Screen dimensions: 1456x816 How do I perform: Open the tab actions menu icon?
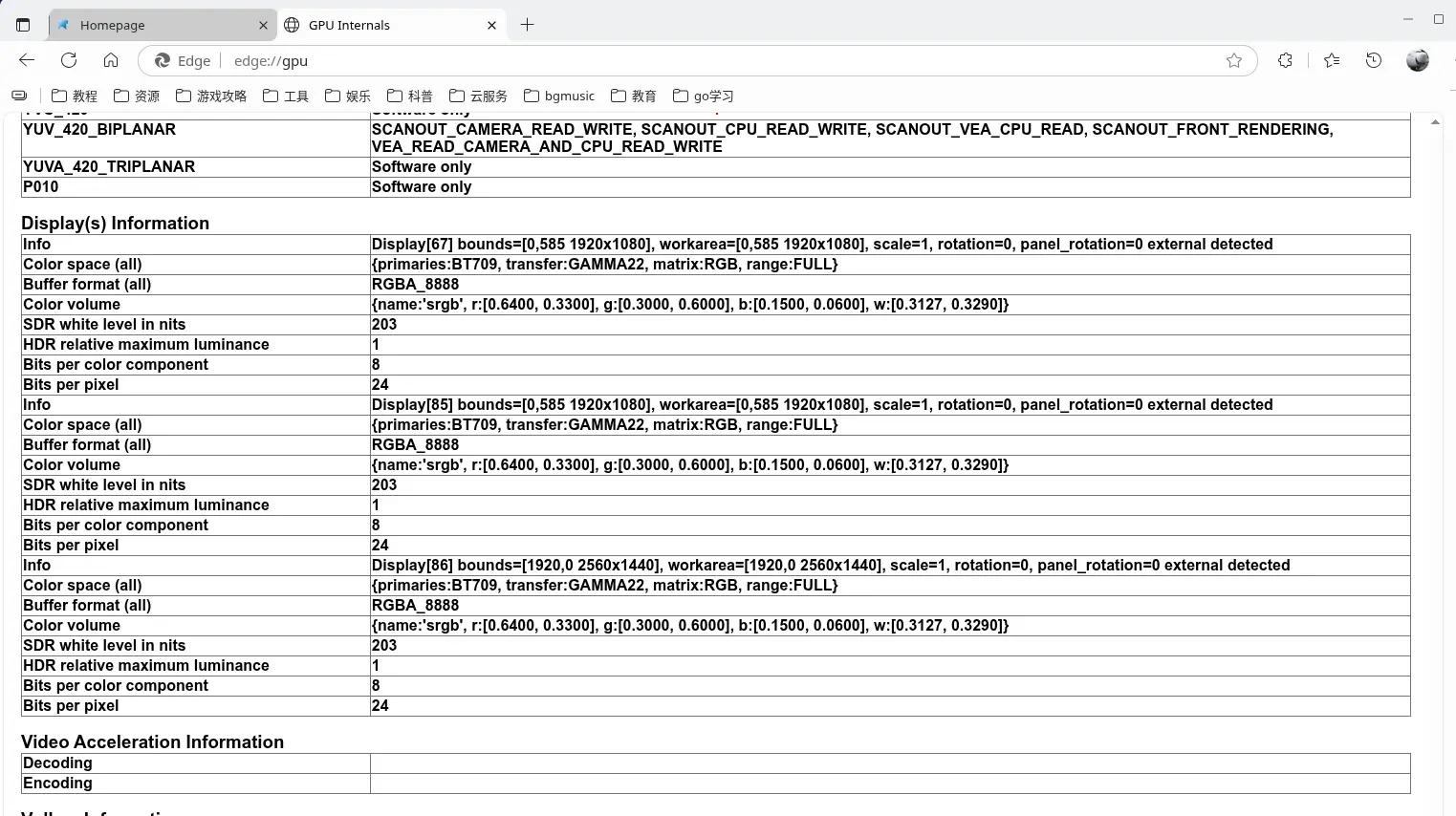[x=23, y=25]
